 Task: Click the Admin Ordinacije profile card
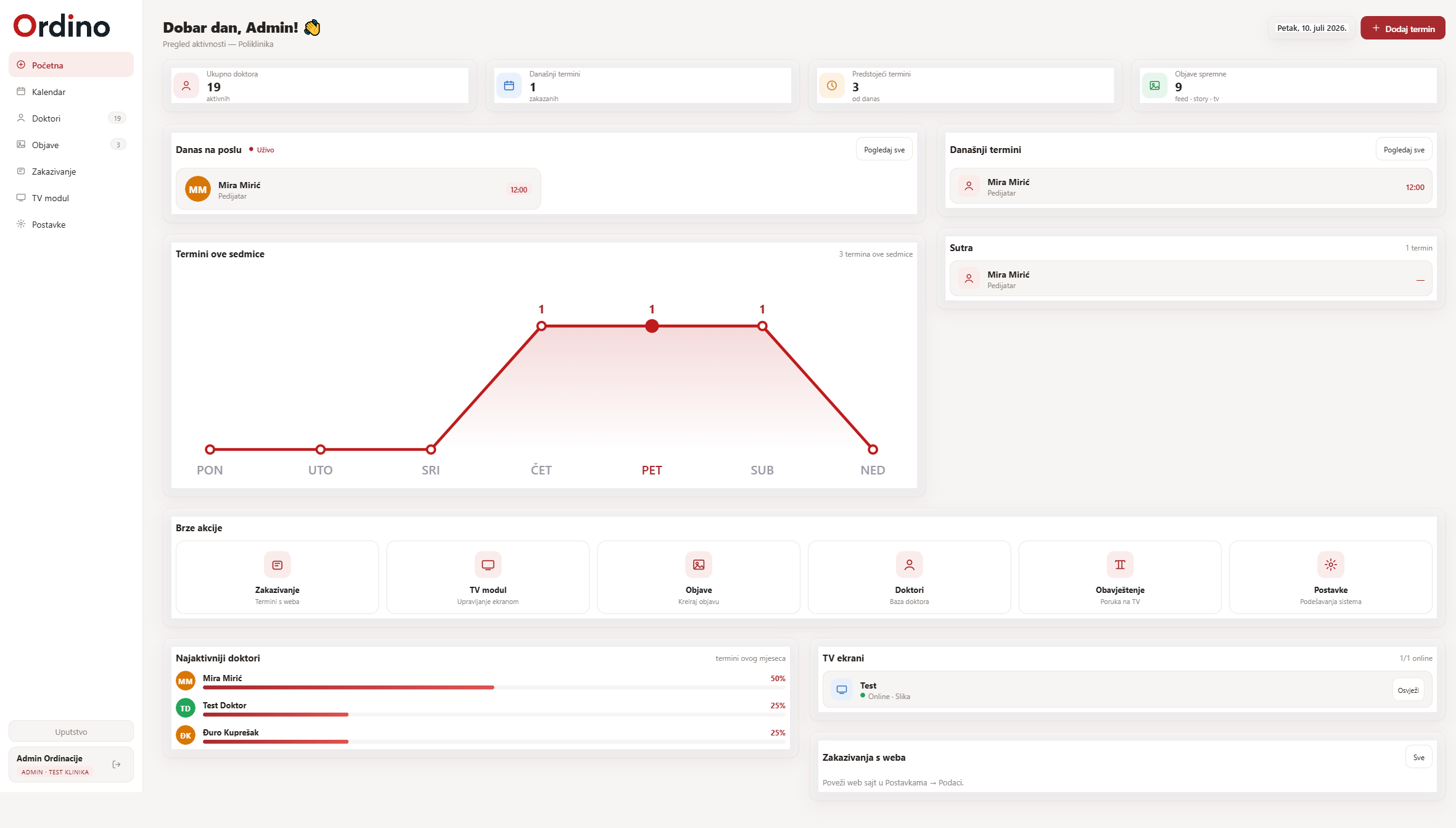pyautogui.click(x=71, y=764)
